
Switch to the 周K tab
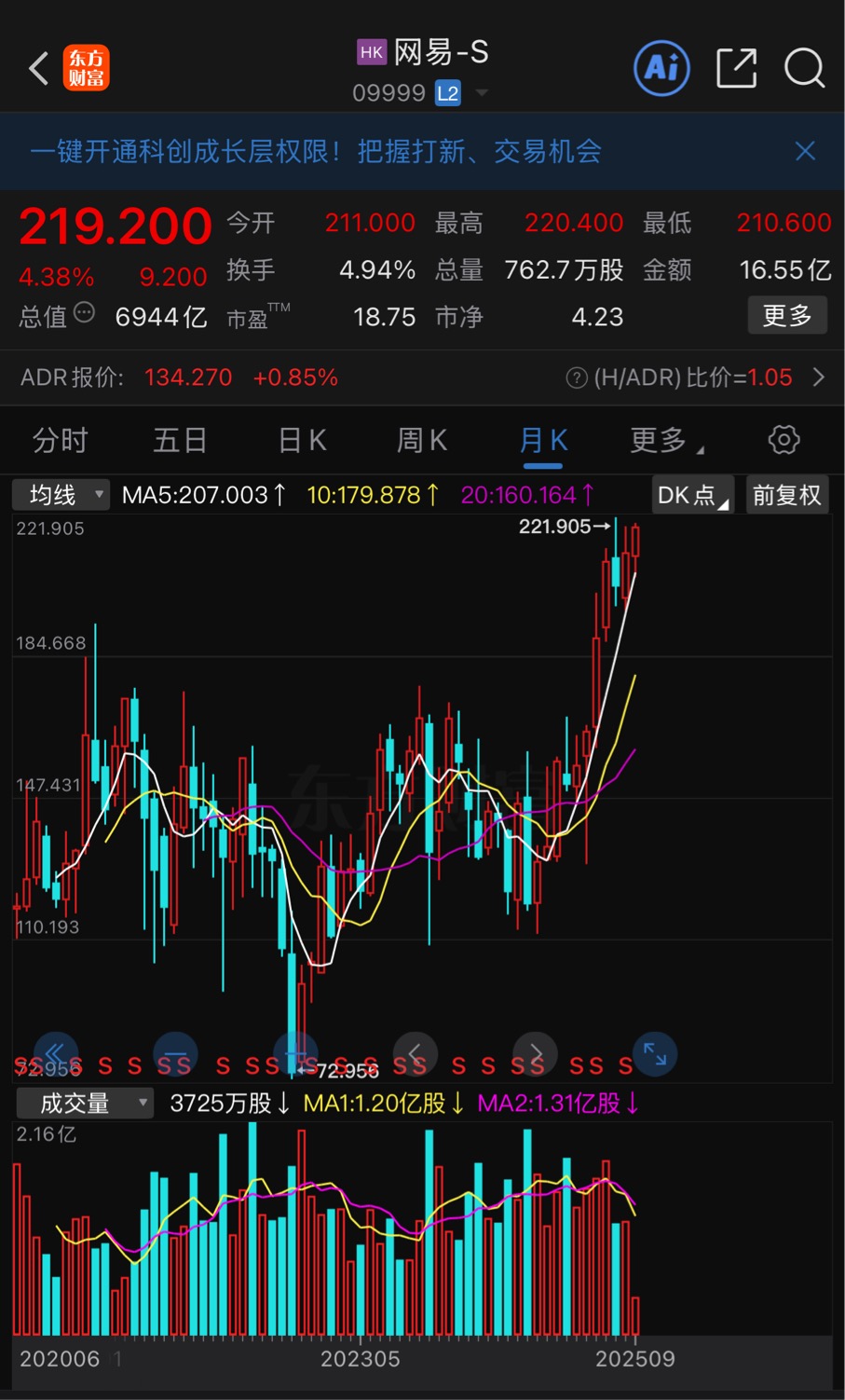(x=422, y=440)
